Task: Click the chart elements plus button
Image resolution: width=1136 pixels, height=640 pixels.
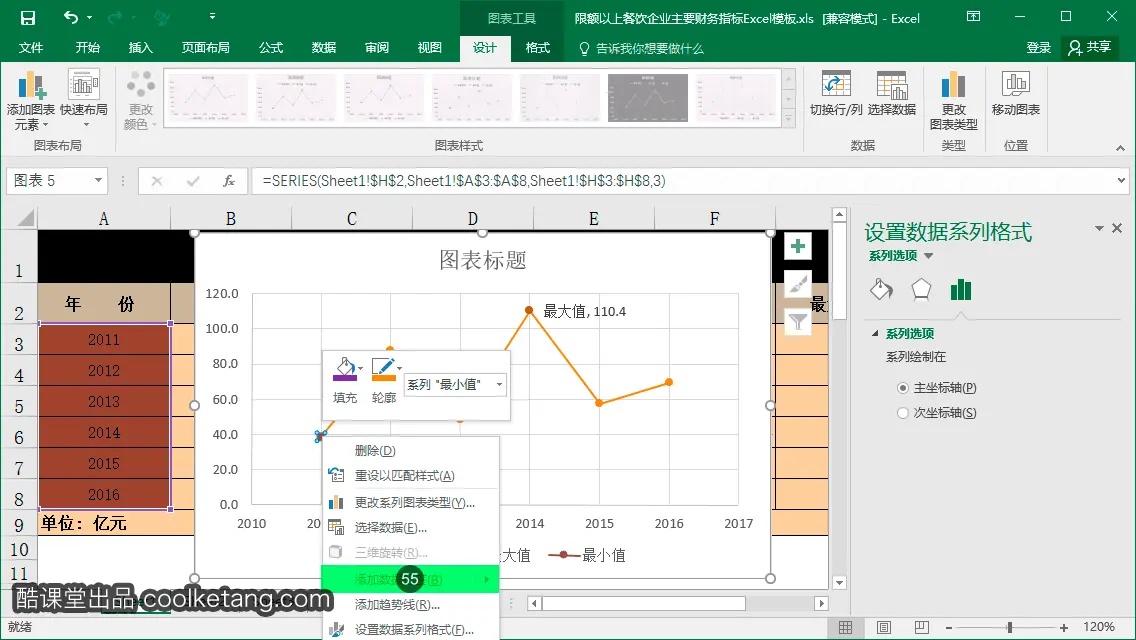Action: coord(798,246)
